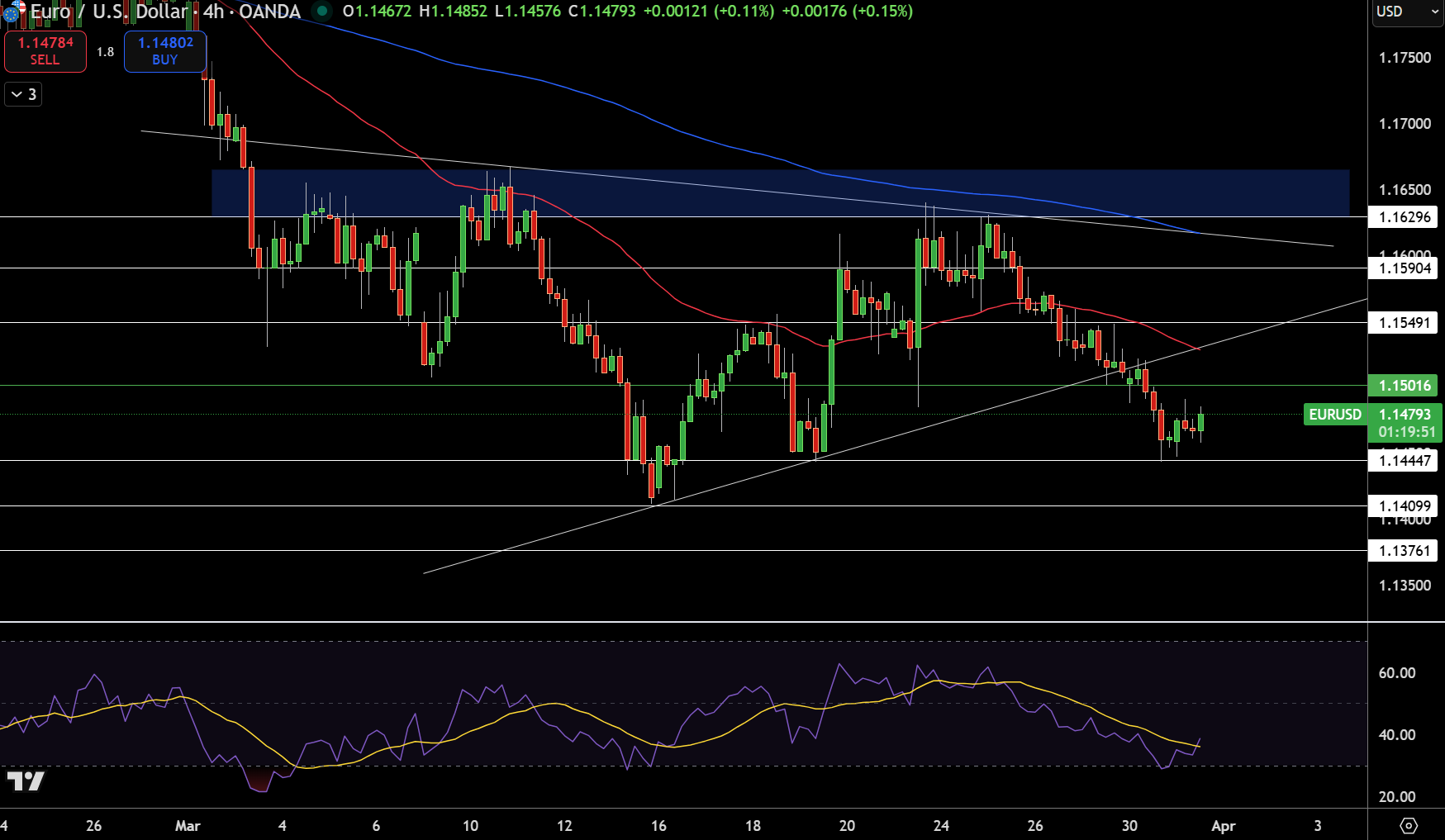The width and height of the screenshot is (1445, 840).
Task: Click the 1.15904 price label
Action: 1404,268
